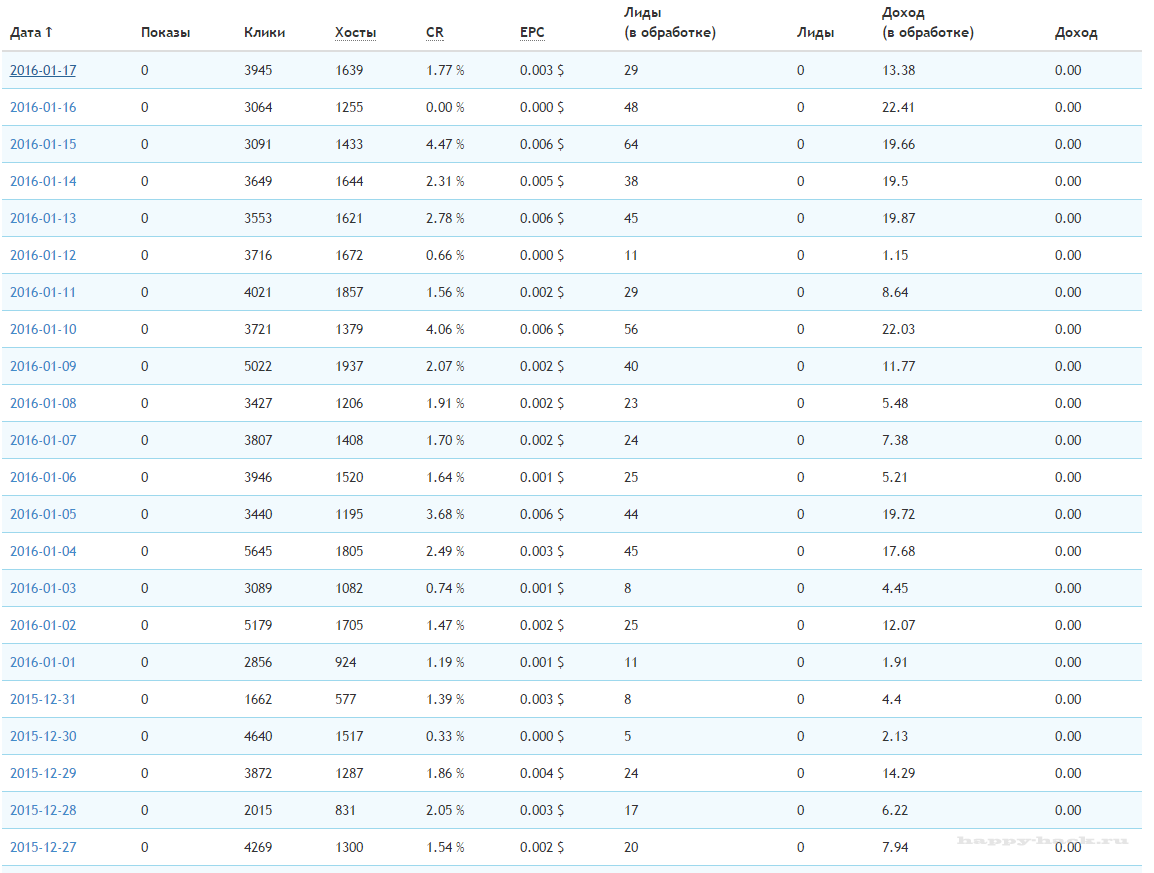Open the 2016-01-06 date link
The width and height of the screenshot is (1154, 873).
(43, 477)
